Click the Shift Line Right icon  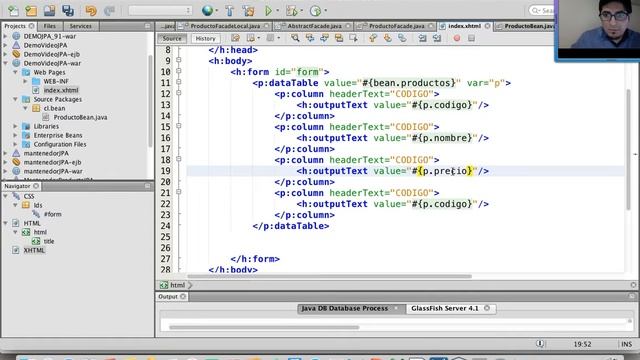click(x=437, y=38)
